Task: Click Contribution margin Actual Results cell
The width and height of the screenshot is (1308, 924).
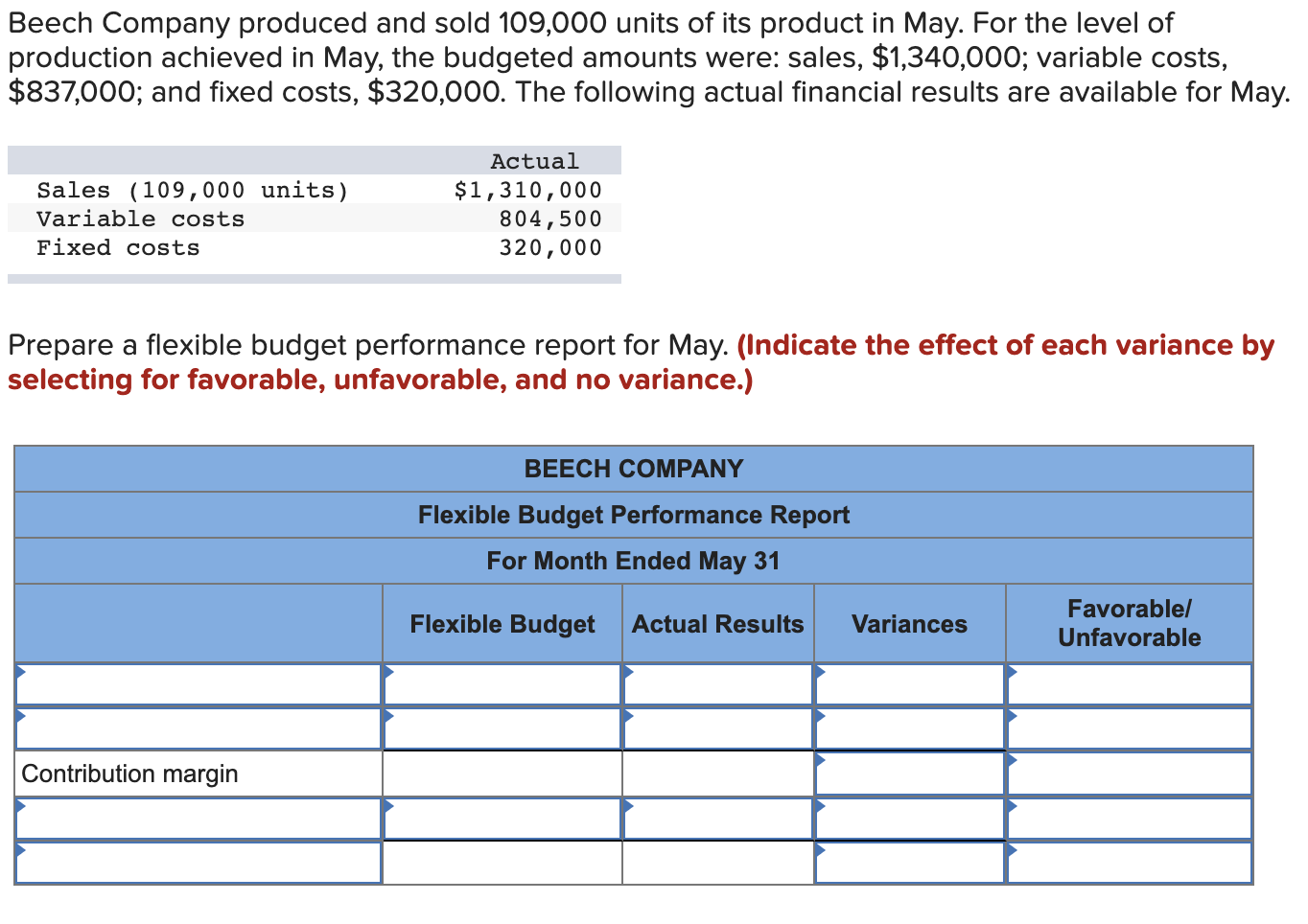Action: coord(718,774)
